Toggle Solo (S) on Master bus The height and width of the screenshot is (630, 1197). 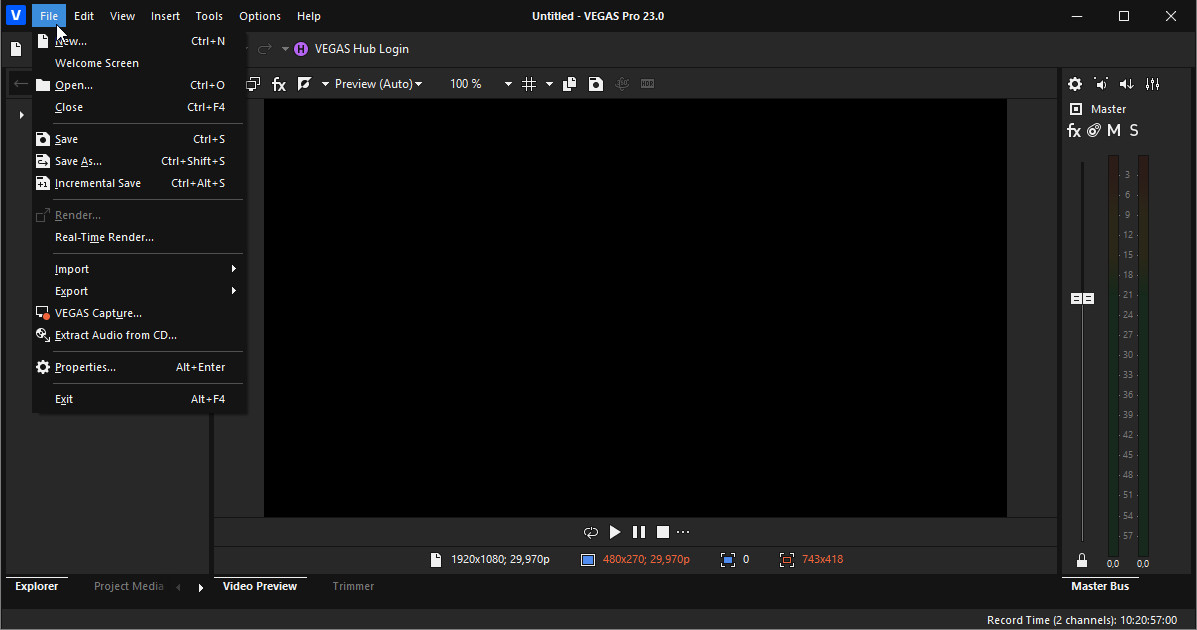(x=1134, y=131)
